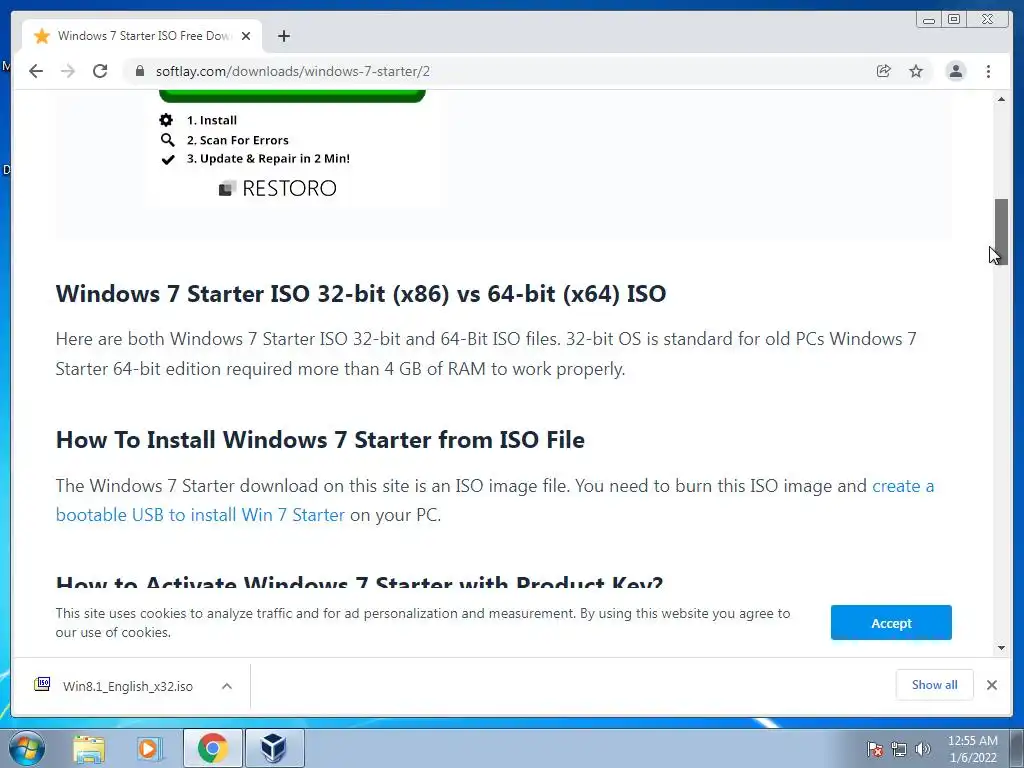Open the Windows Start menu
Viewport: 1024px width, 768px height.
pyautogui.click(x=26, y=748)
